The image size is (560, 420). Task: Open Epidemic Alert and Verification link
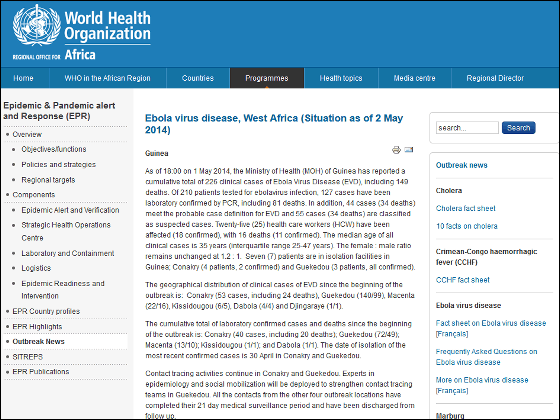coord(70,210)
